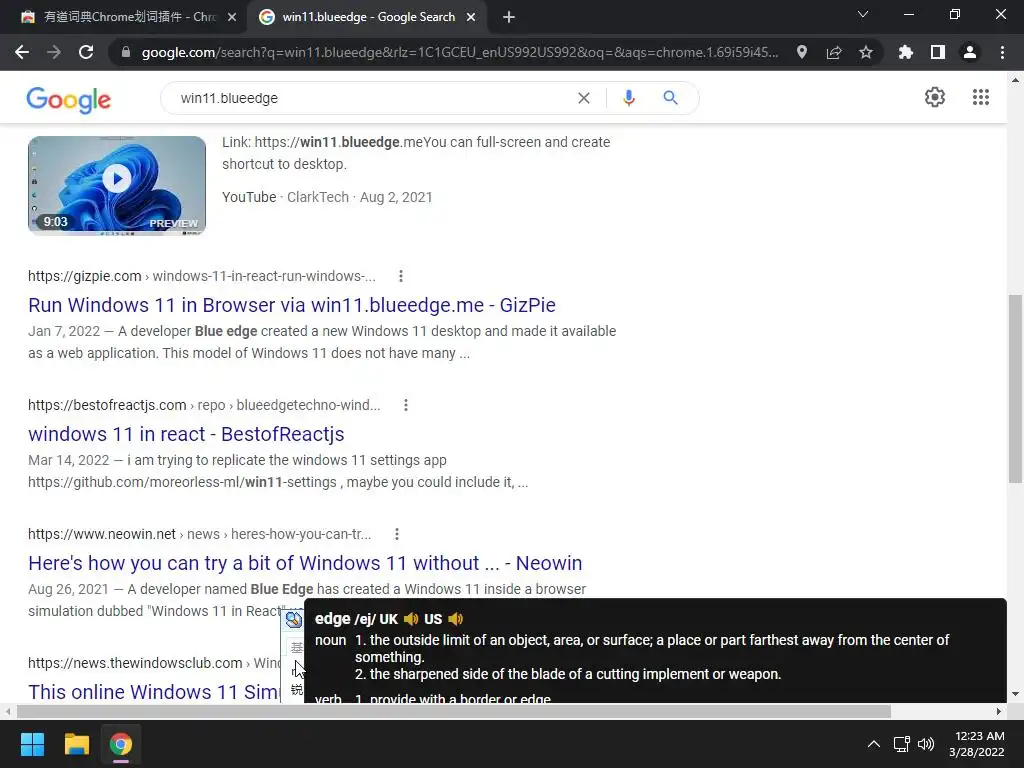
Task: Click the Youdao dictionary popup icon
Action: (294, 619)
